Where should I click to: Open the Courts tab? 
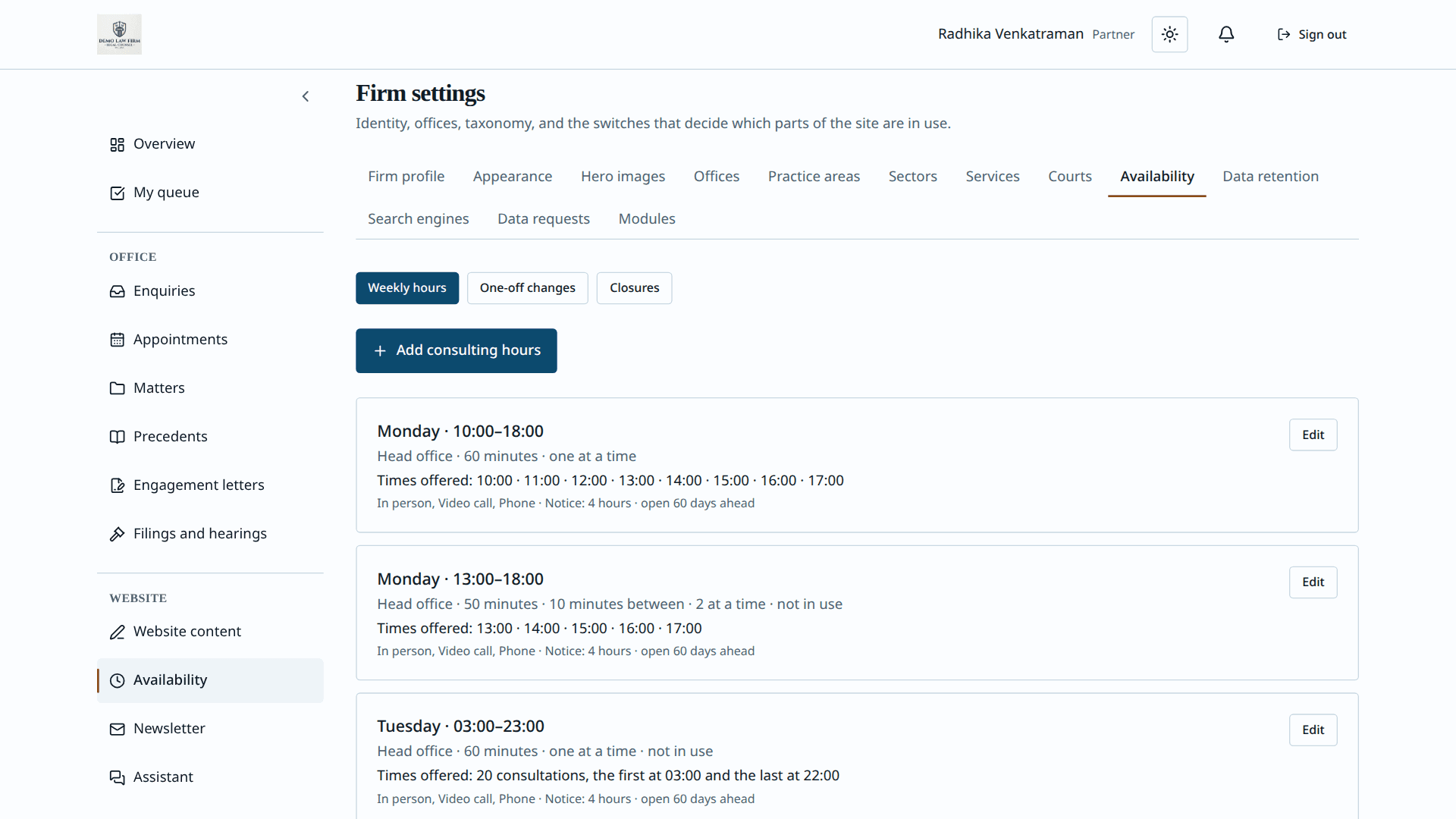[x=1069, y=176]
